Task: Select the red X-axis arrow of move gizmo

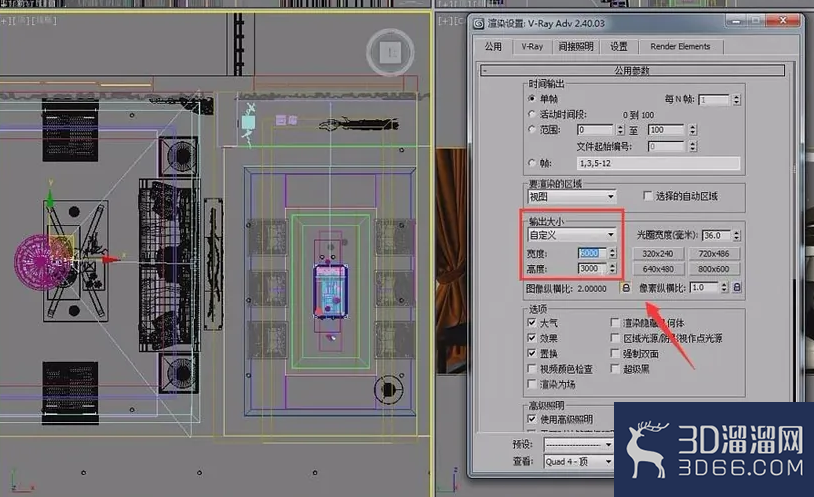Action: pyautogui.click(x=111, y=258)
